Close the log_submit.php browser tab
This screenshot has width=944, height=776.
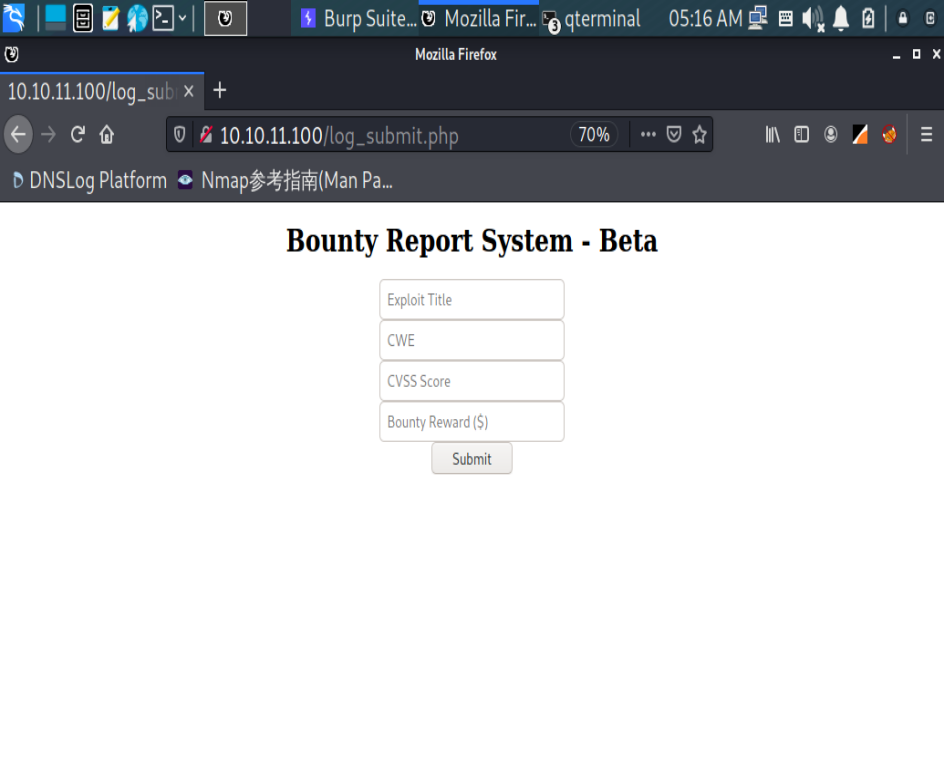click(188, 92)
